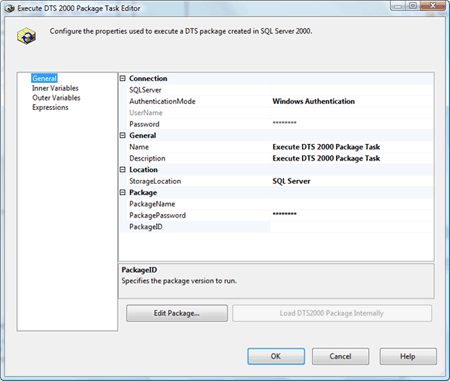Click the PackagePassword value field
The image size is (450, 381).
click(x=352, y=215)
